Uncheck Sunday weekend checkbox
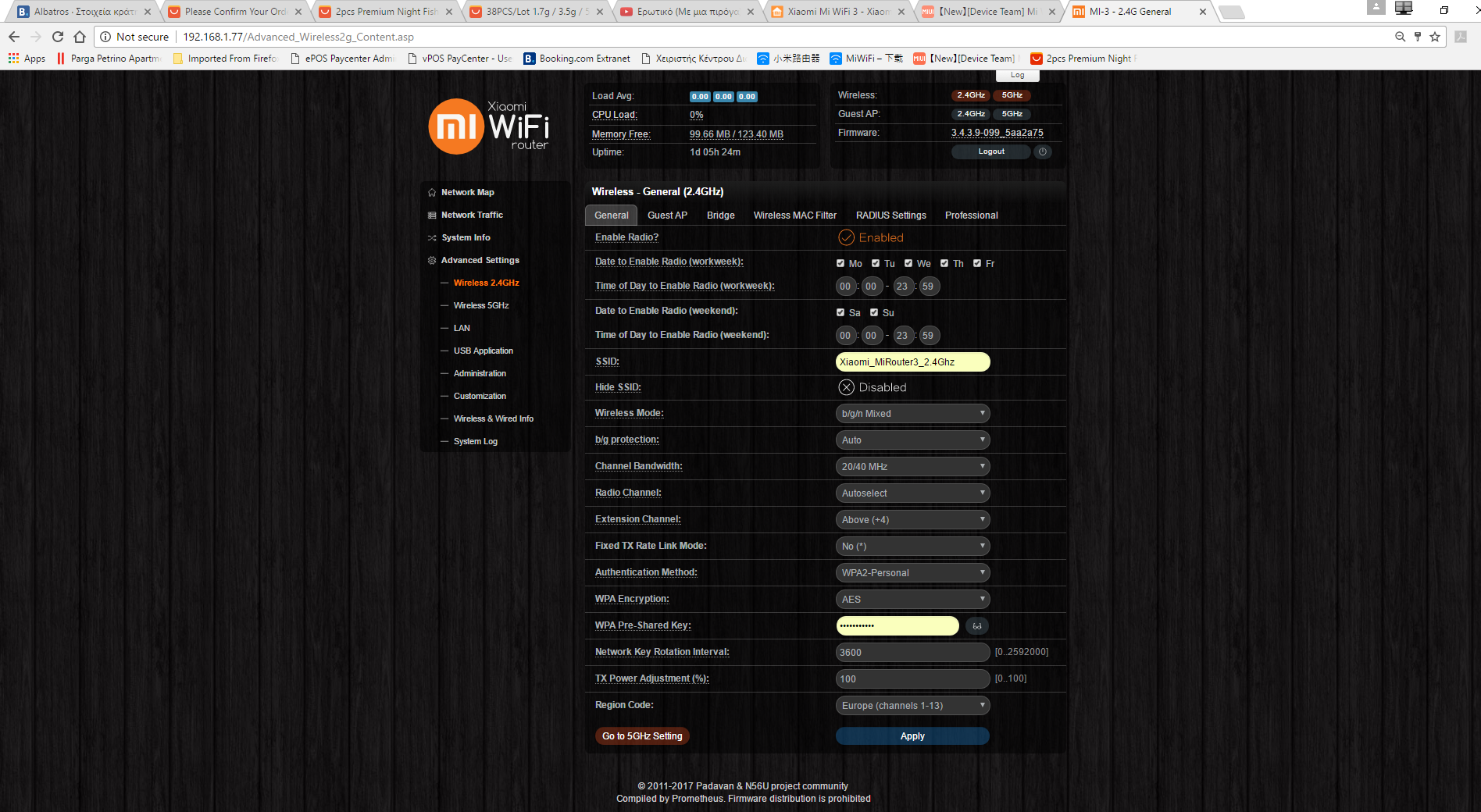This screenshot has width=1481, height=812. click(874, 312)
